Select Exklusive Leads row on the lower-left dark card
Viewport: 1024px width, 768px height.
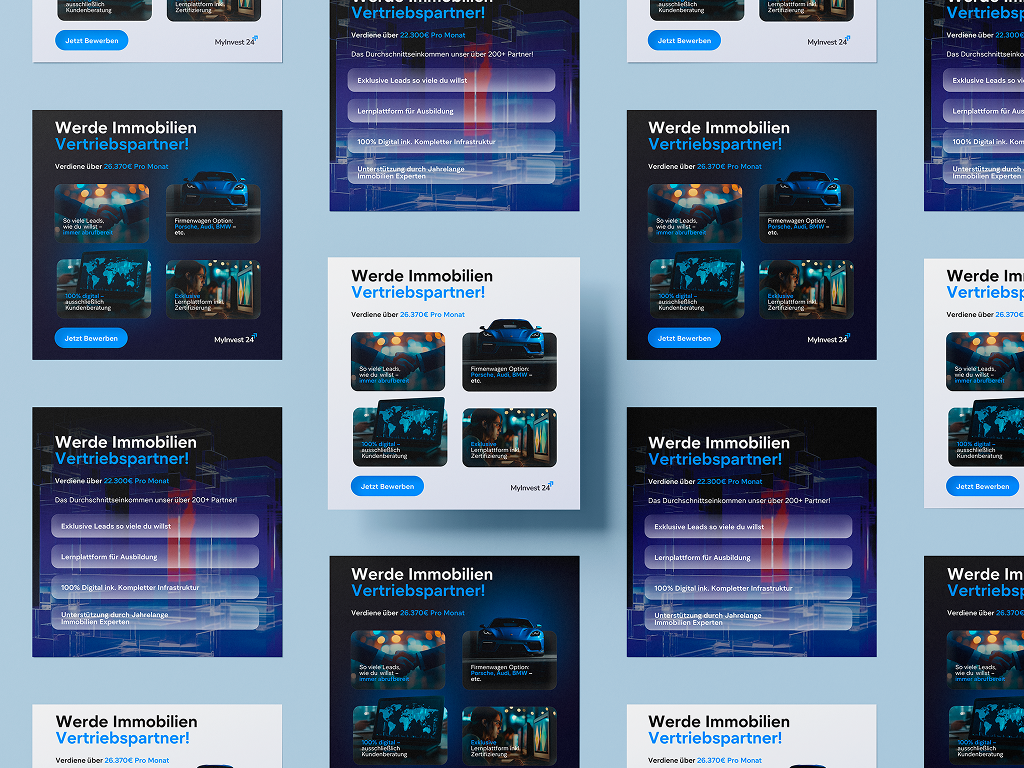point(155,526)
